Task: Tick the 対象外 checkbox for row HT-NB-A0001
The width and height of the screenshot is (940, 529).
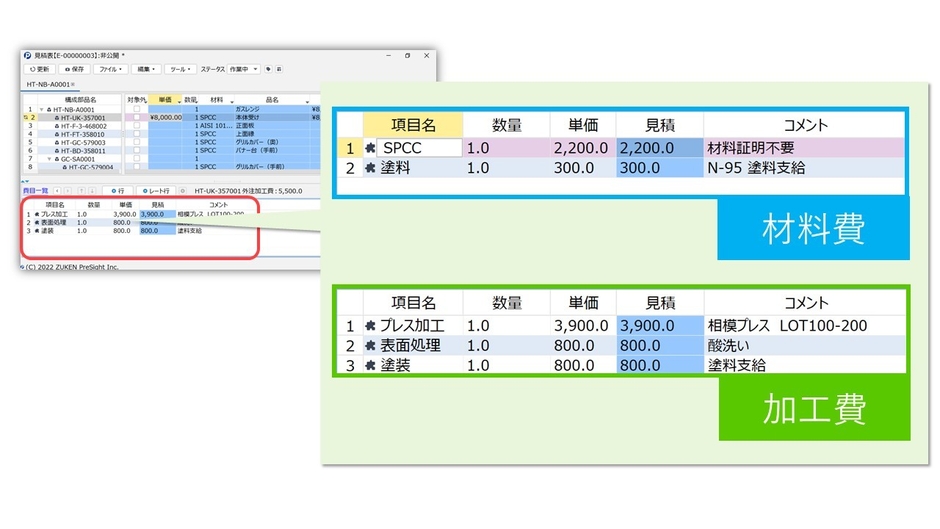Action: (x=136, y=109)
